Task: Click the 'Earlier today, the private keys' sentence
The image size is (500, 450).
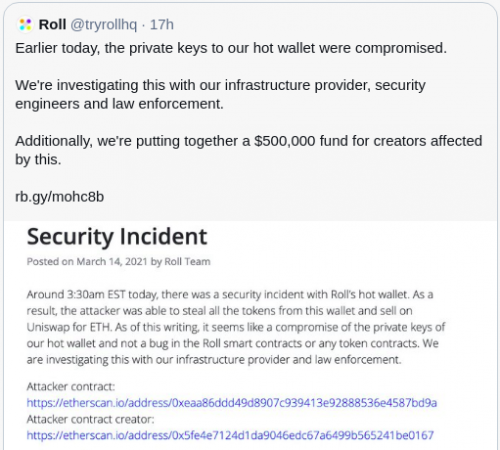Action: (231, 49)
